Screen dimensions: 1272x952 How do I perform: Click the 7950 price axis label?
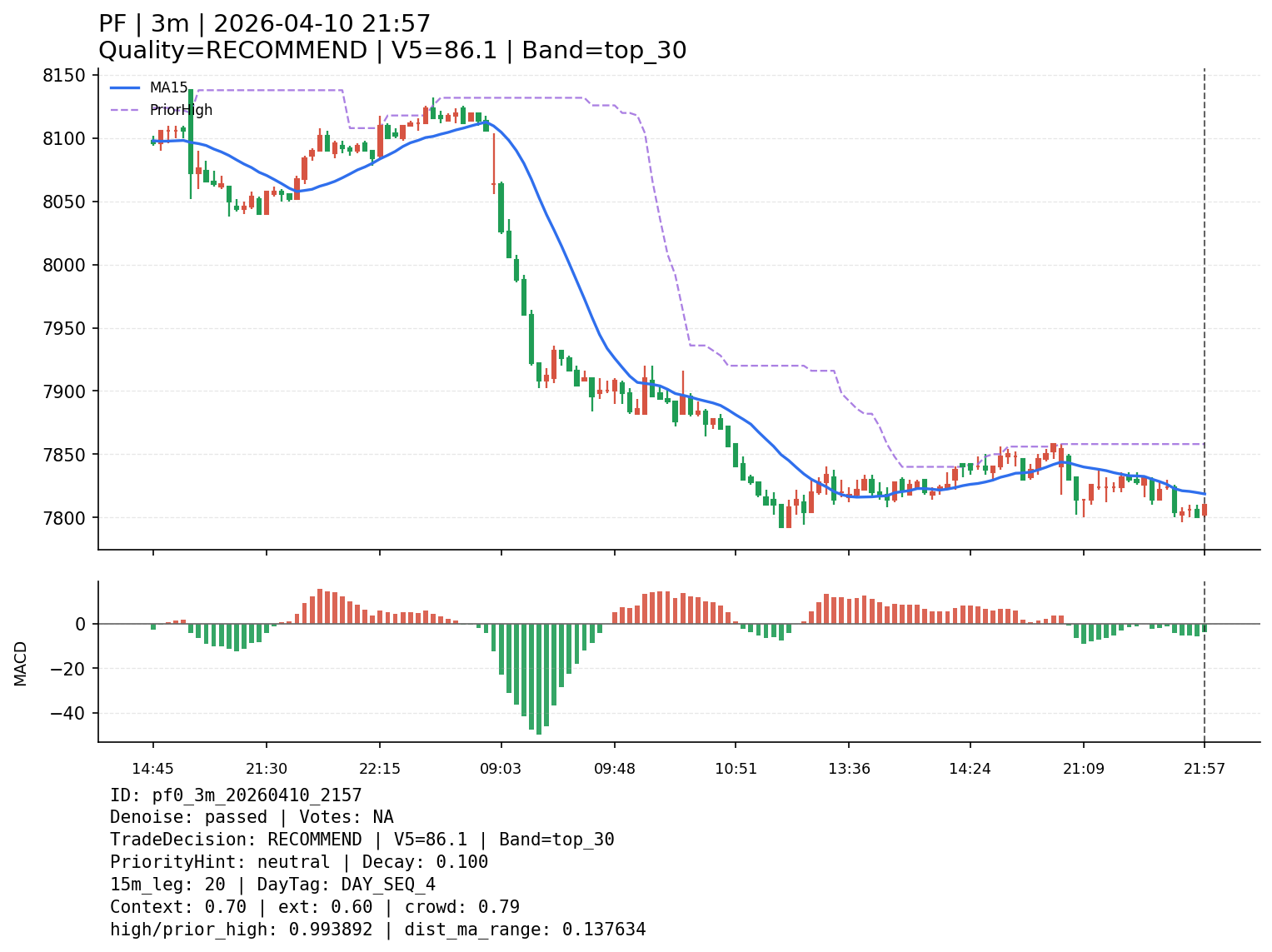click(64, 328)
